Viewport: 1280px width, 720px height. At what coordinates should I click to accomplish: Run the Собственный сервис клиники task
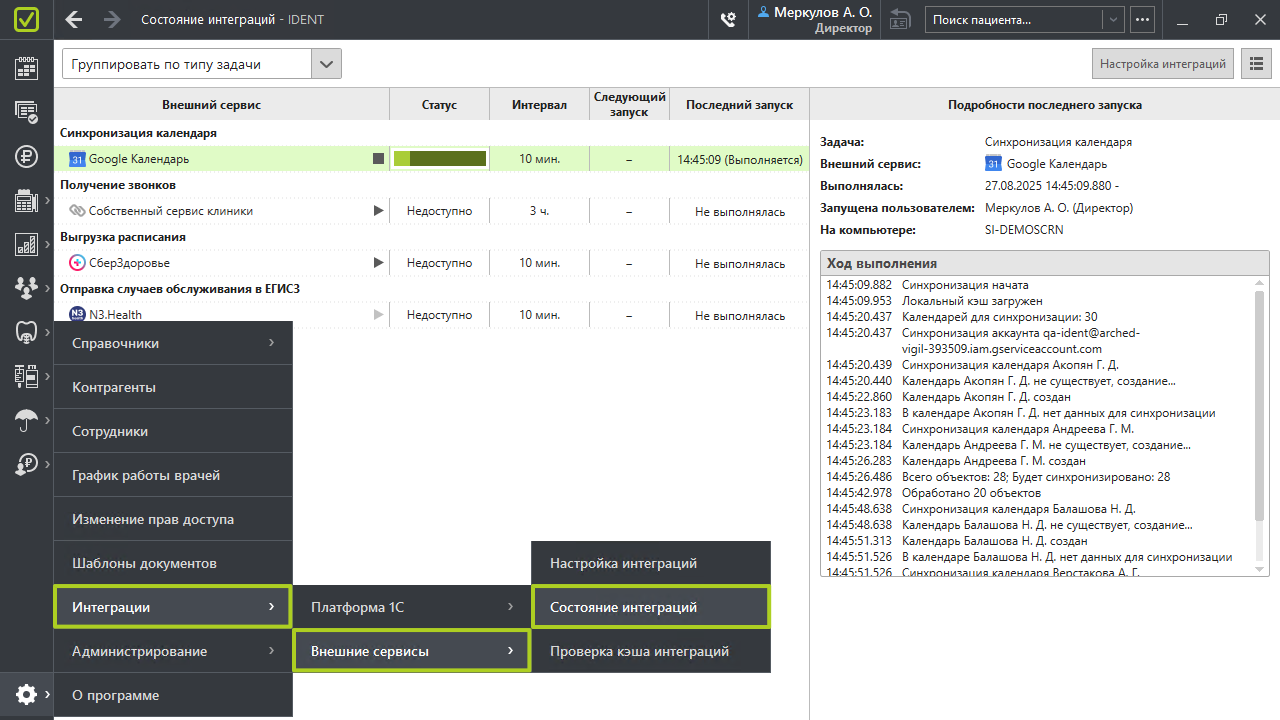point(378,210)
